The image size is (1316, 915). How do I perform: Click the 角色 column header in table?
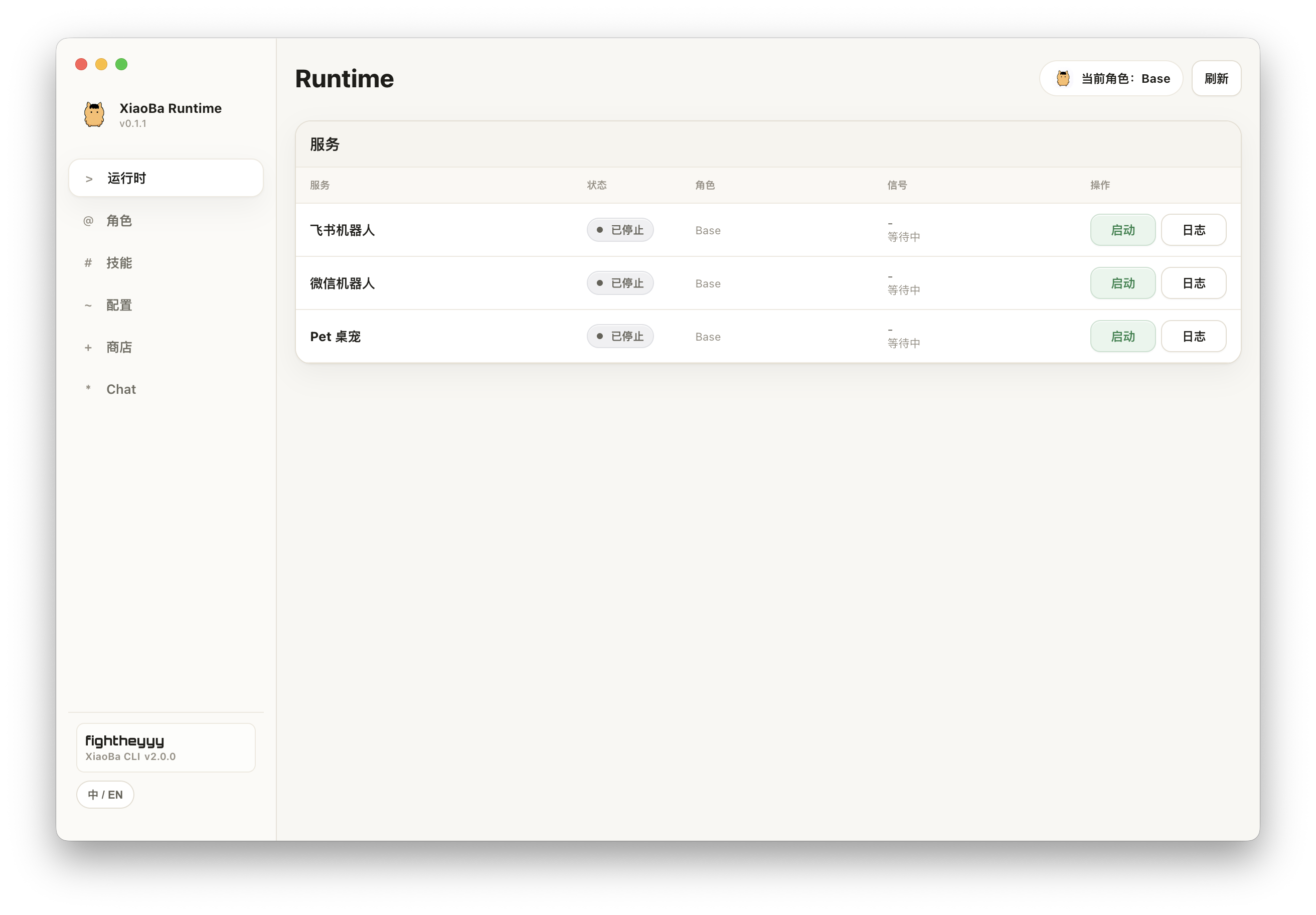(705, 185)
